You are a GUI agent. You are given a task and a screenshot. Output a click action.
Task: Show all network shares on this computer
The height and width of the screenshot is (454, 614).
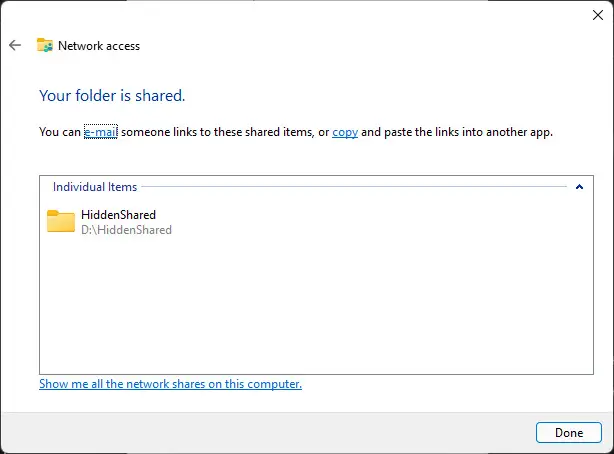(x=170, y=384)
